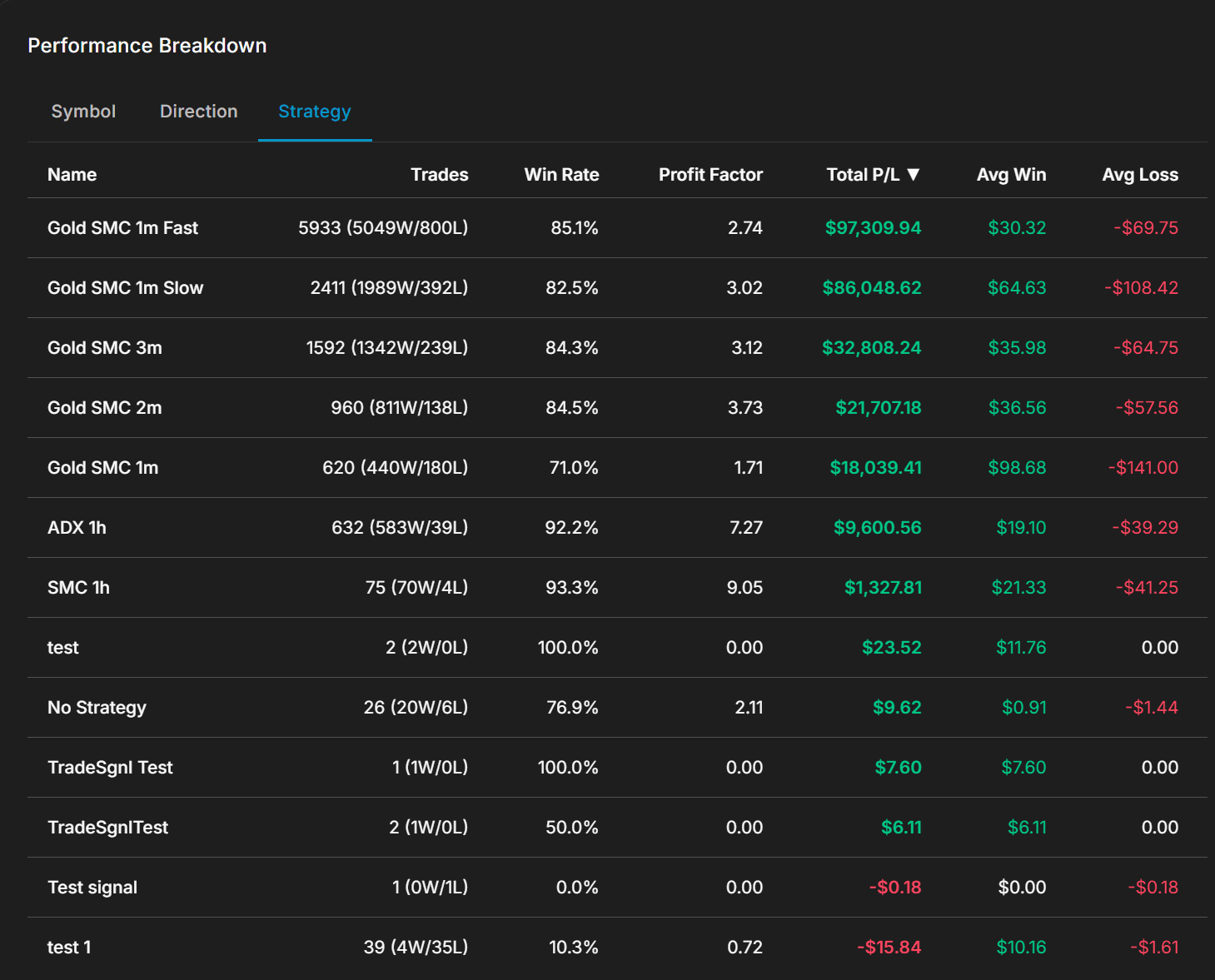This screenshot has height=980, width=1215.
Task: Open the Gold SMC 3m strategy row
Action: (104, 347)
